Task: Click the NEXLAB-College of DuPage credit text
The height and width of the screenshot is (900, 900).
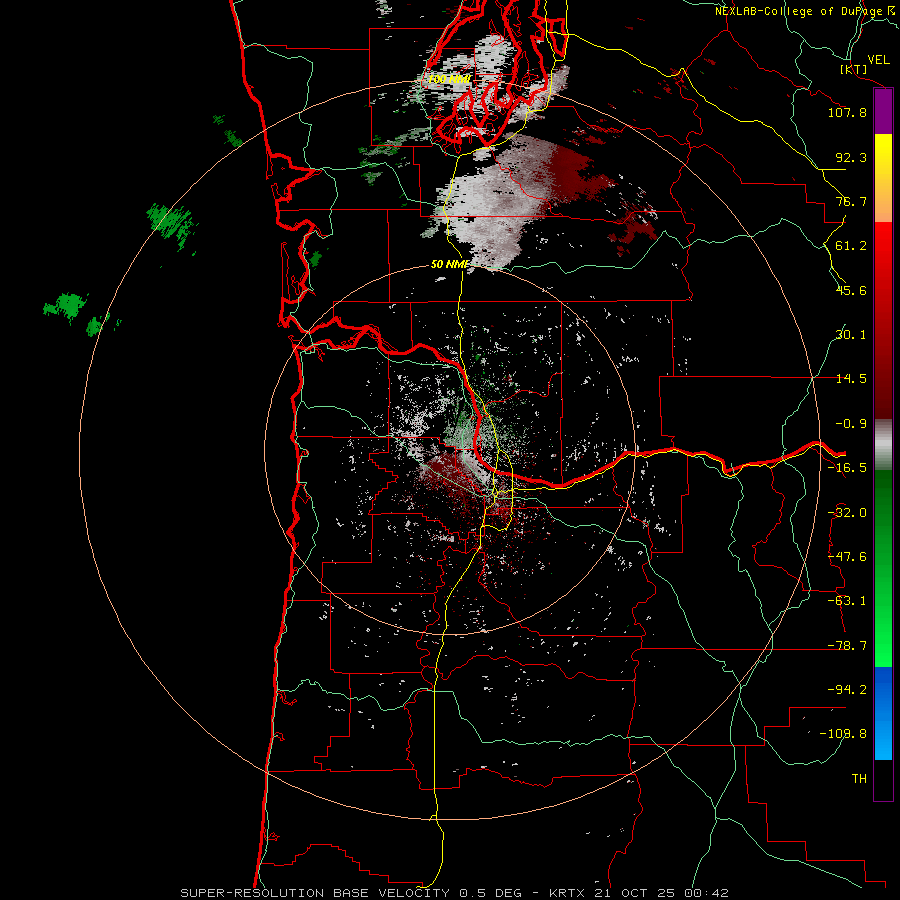Action: coord(799,11)
